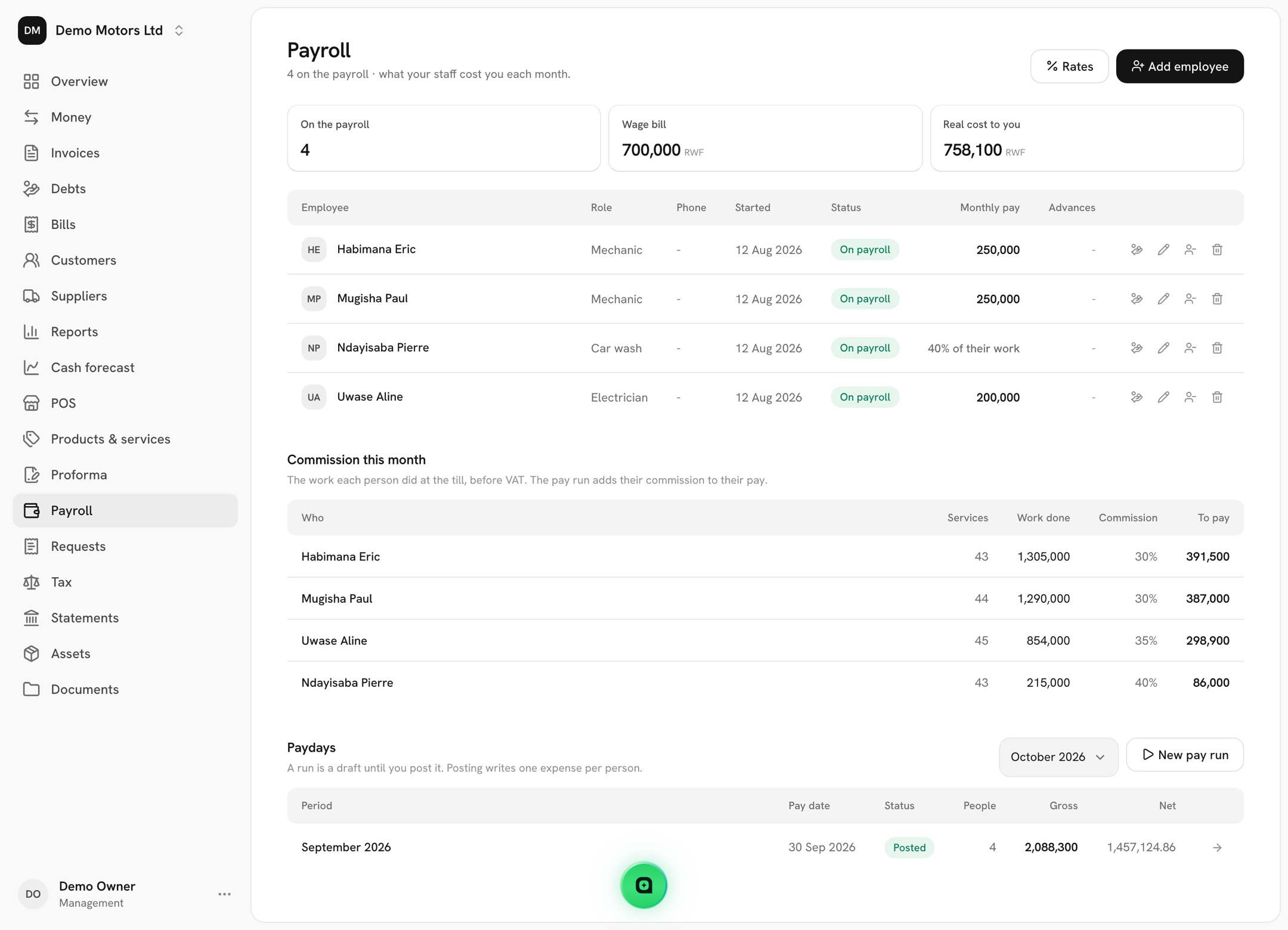Delete Uwase Aline's row
Viewport: 1288px width, 930px height.
[1217, 397]
